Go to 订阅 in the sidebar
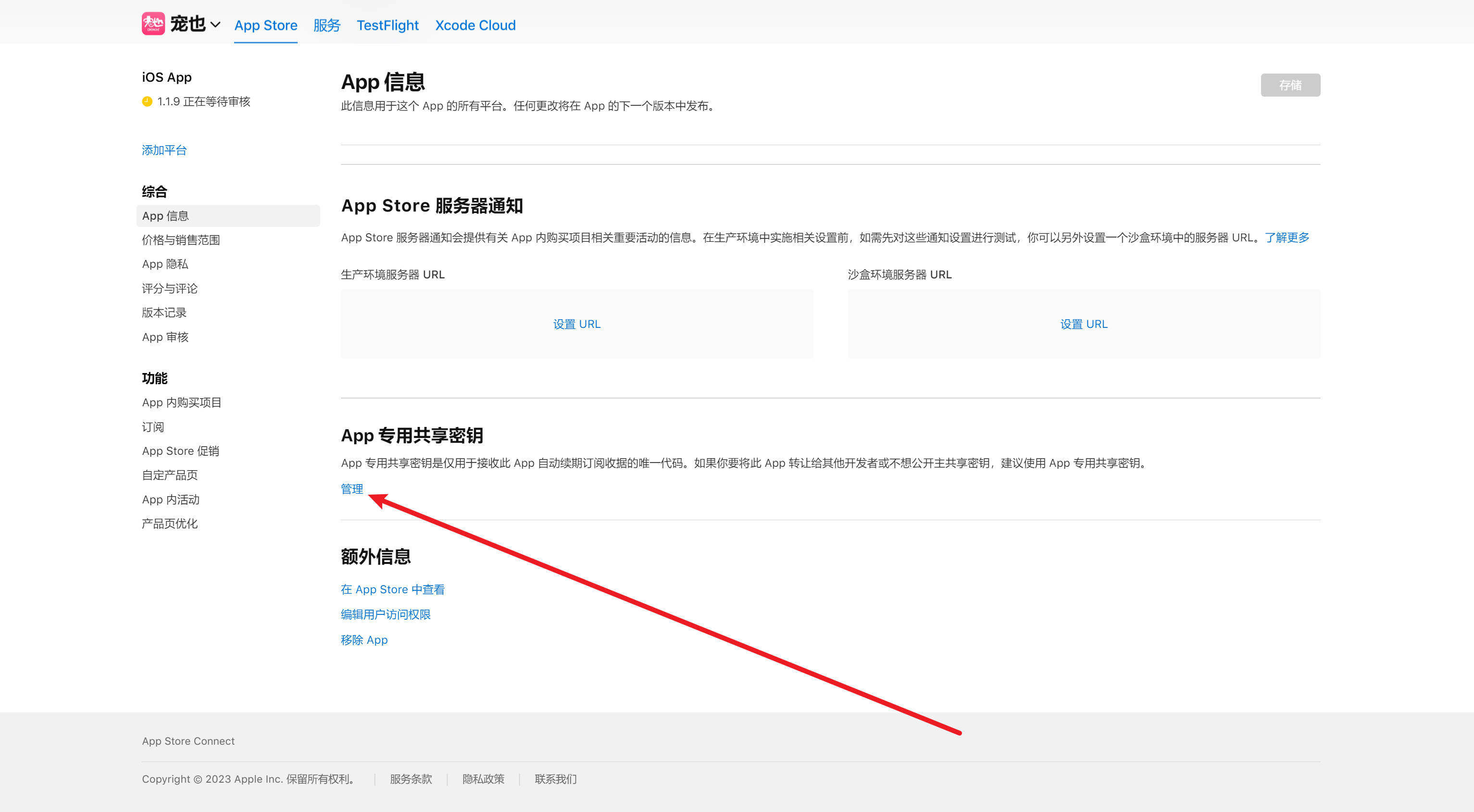Viewport: 1474px width, 812px height. point(153,427)
